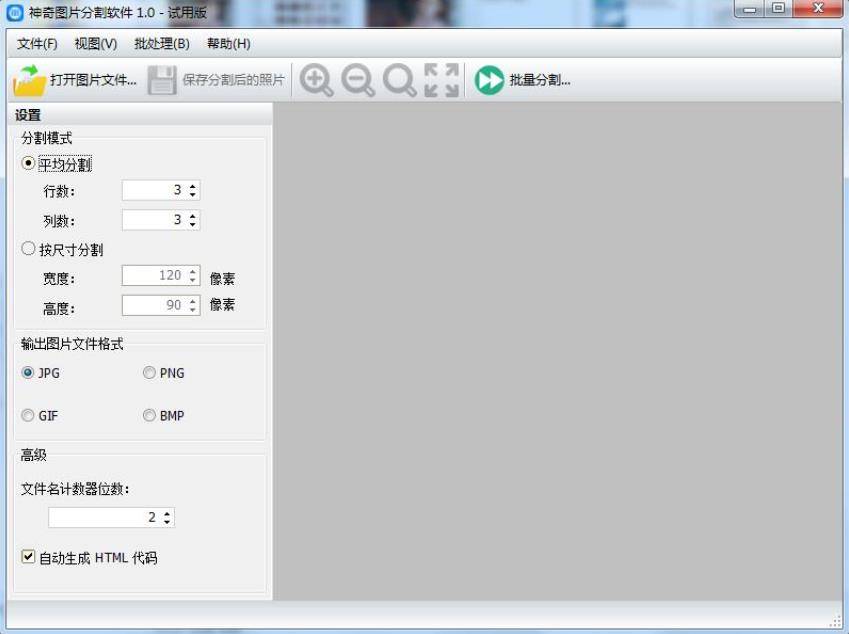
Task: Increase the 文件名计数器位数 spinner value
Action: [x=167, y=513]
